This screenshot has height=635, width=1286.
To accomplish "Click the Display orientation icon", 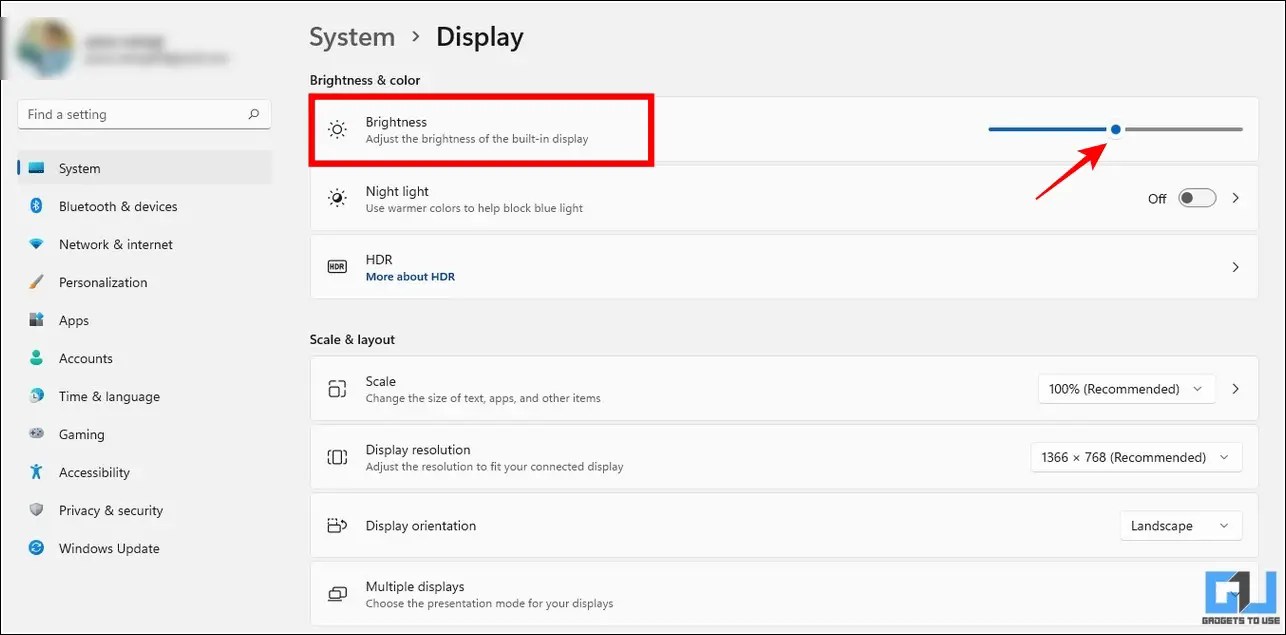I will click(x=337, y=525).
